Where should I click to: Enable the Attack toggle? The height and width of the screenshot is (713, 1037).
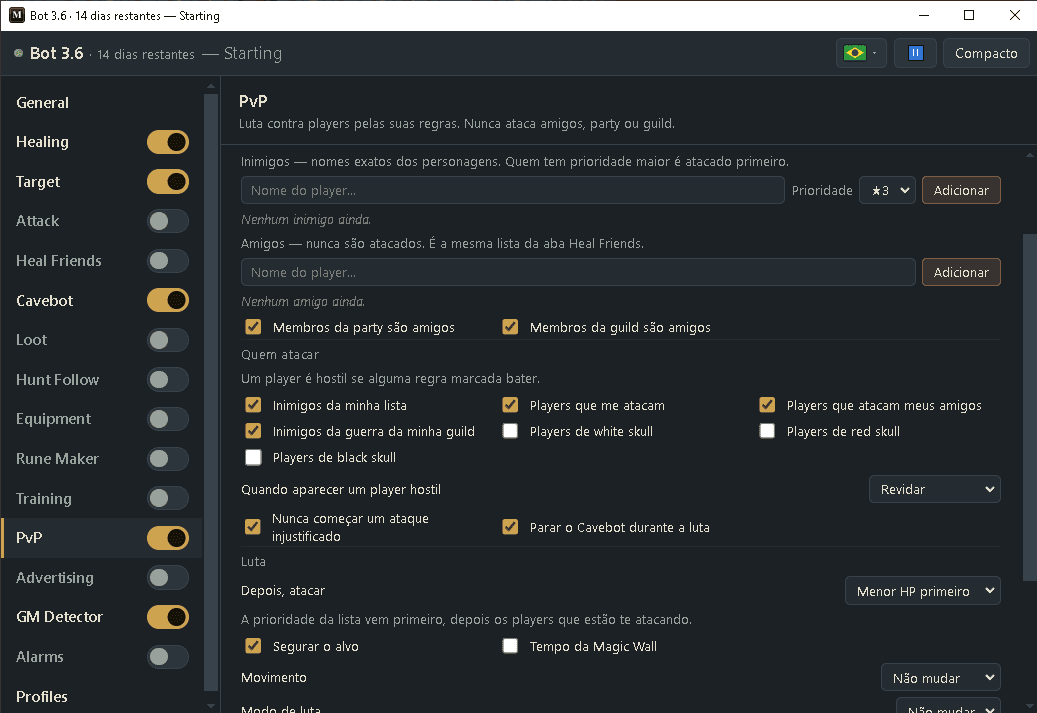[168, 221]
